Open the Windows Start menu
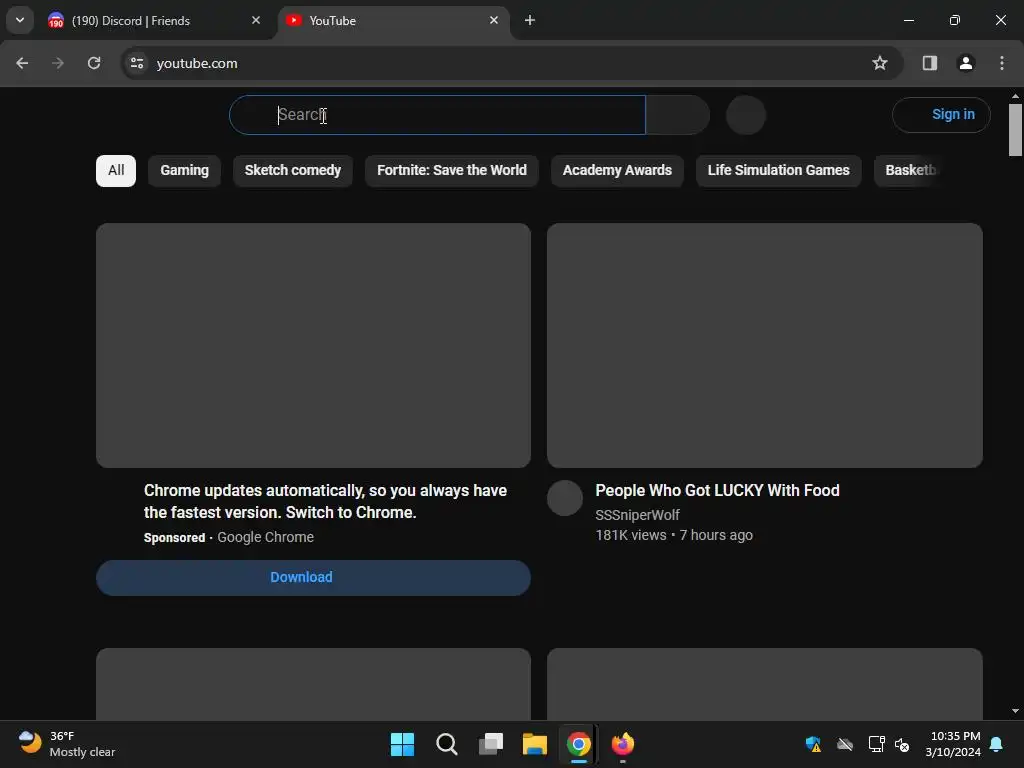Viewport: 1024px width, 768px height. [x=402, y=744]
